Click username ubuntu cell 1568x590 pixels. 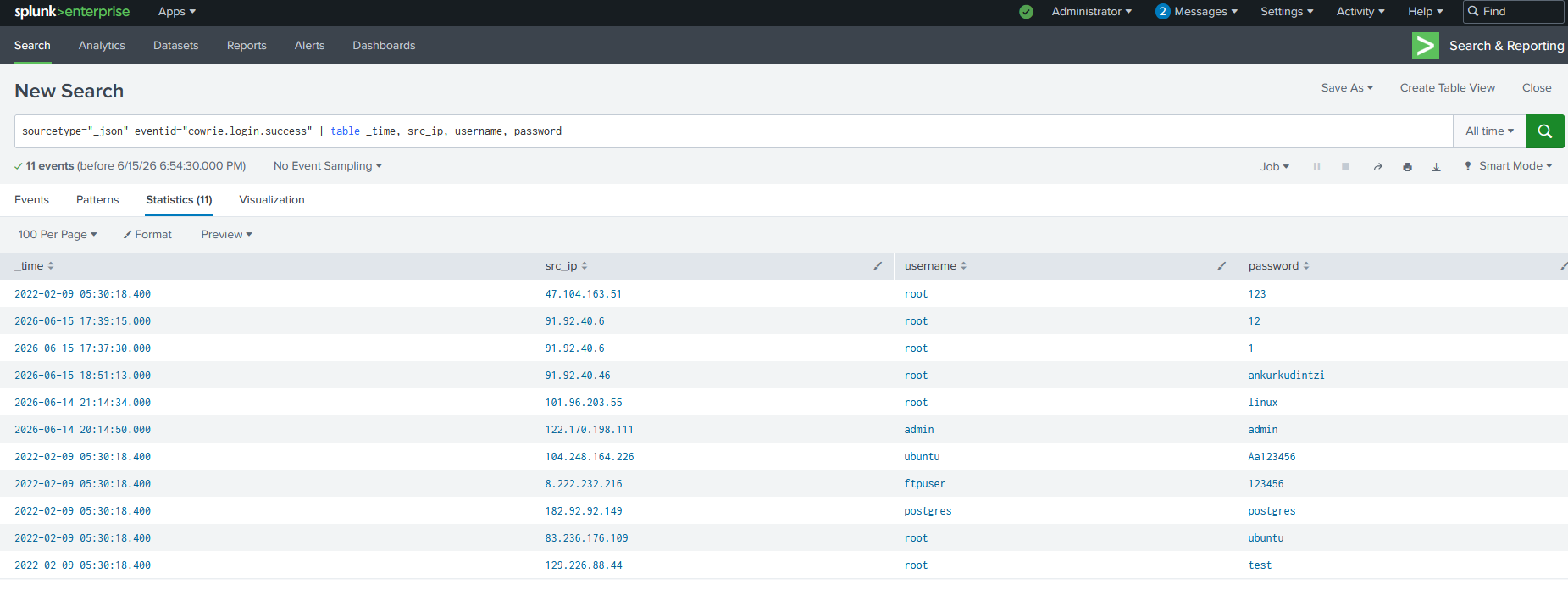click(922, 457)
